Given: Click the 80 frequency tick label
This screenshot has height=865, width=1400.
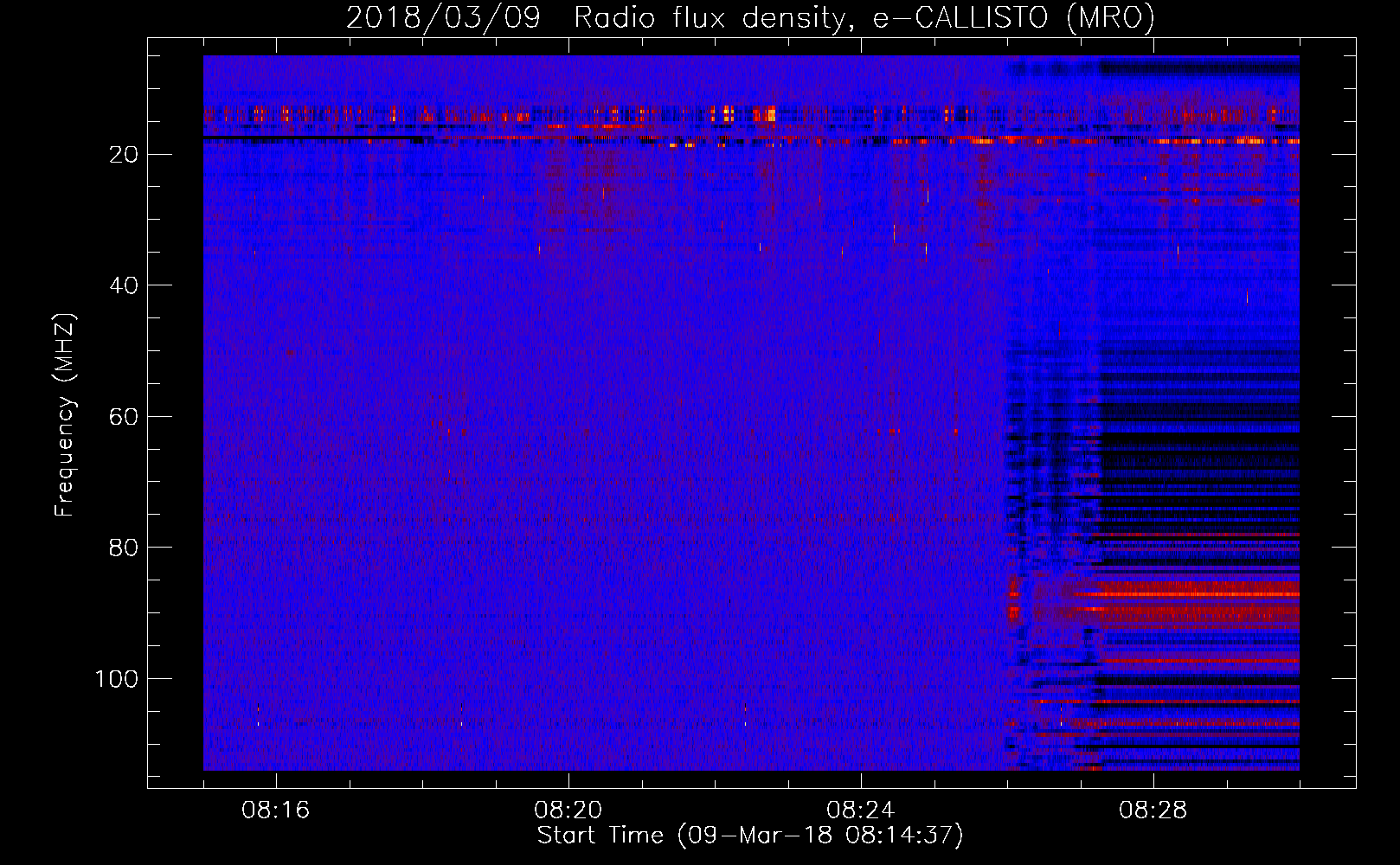Looking at the screenshot, I should click(x=124, y=548).
